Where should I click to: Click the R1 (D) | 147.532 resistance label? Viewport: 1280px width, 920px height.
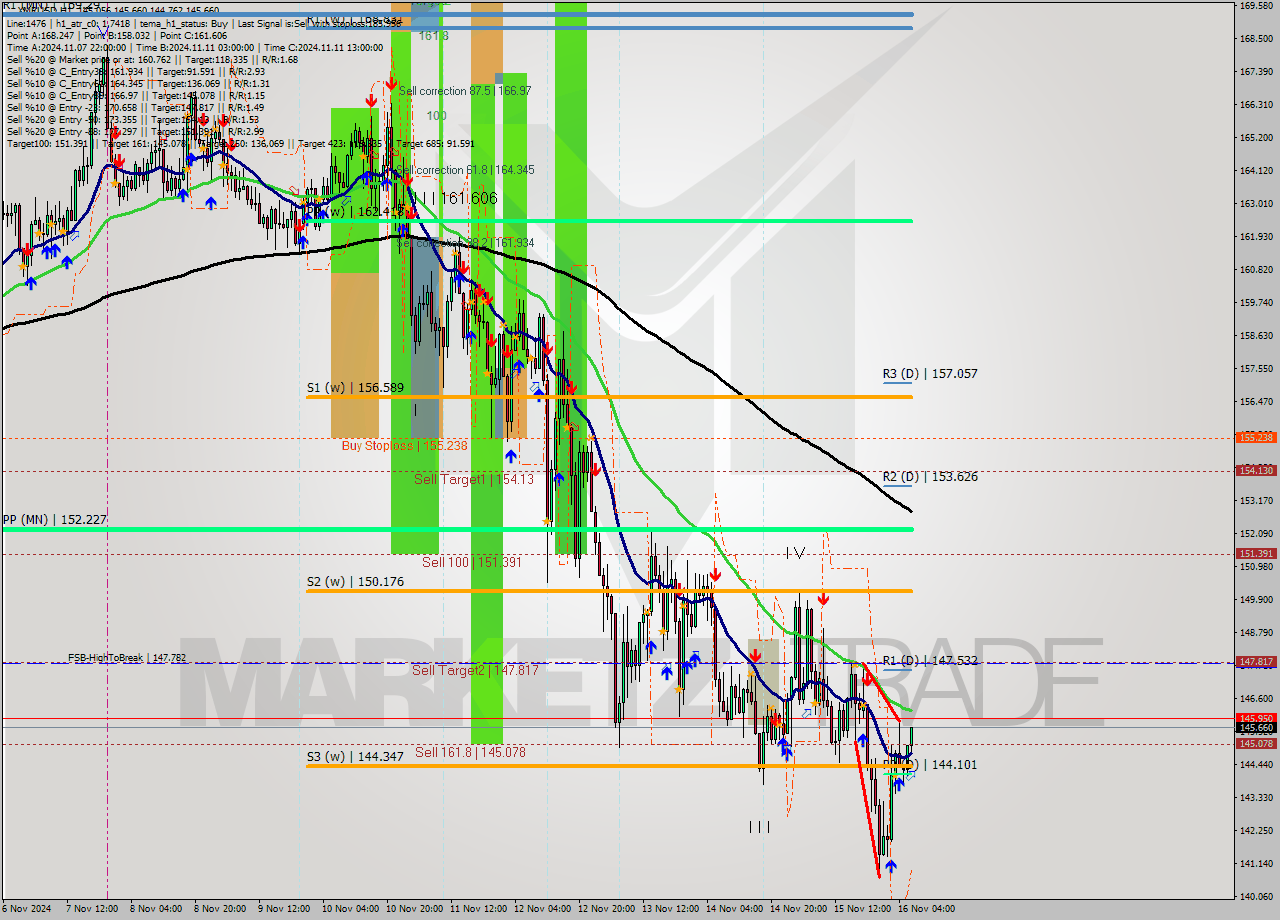pyautogui.click(x=930, y=661)
